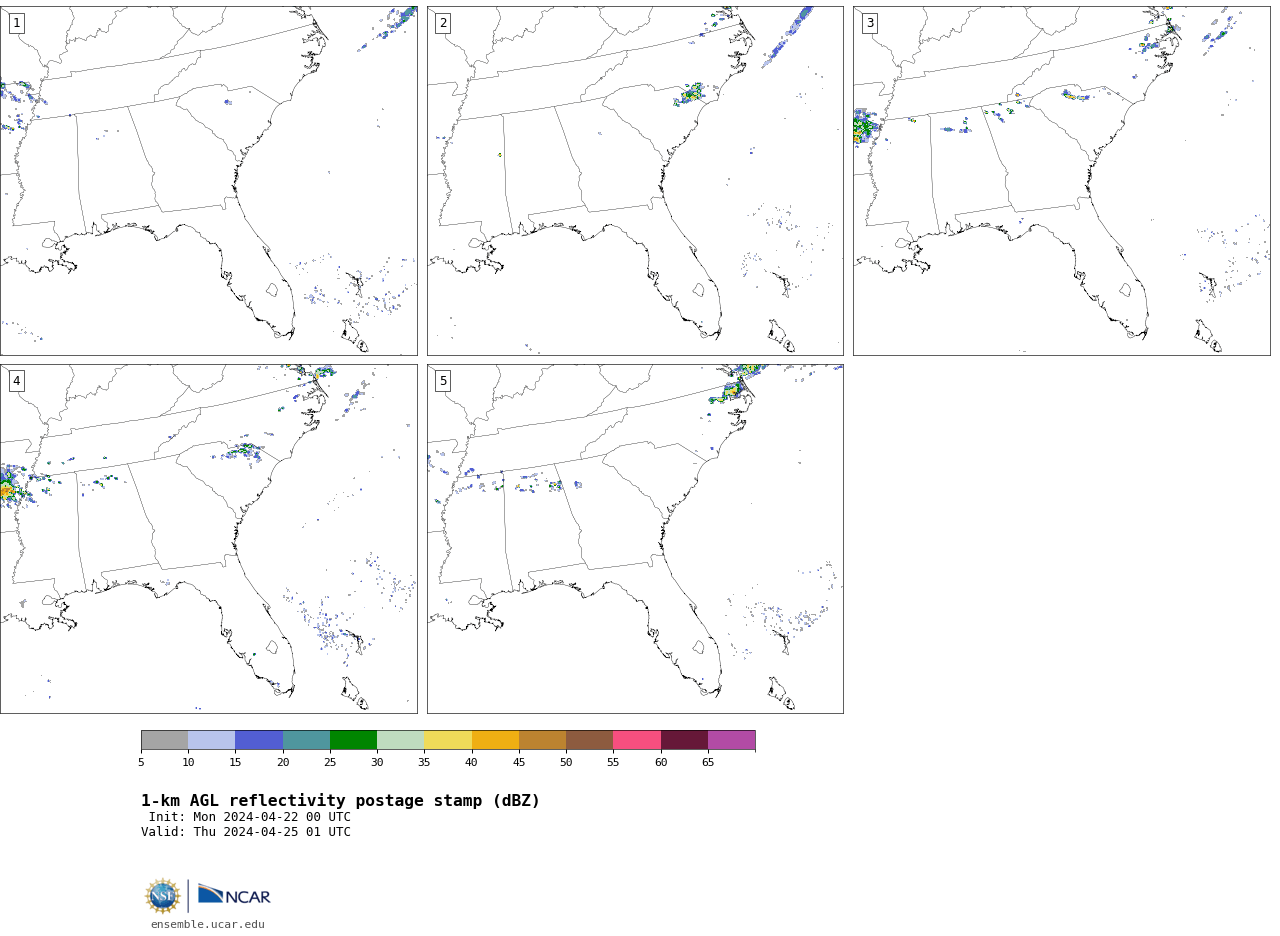Click the maroon 60-65 dBZ swatch
1280x936 pixels.
tap(684, 740)
